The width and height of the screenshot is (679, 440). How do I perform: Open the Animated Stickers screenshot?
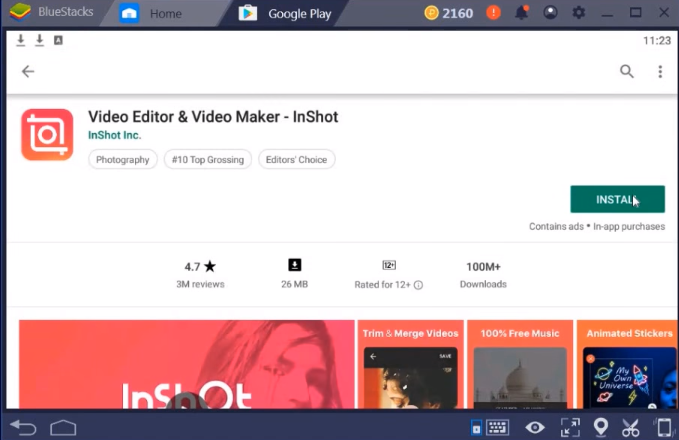[x=627, y=364]
